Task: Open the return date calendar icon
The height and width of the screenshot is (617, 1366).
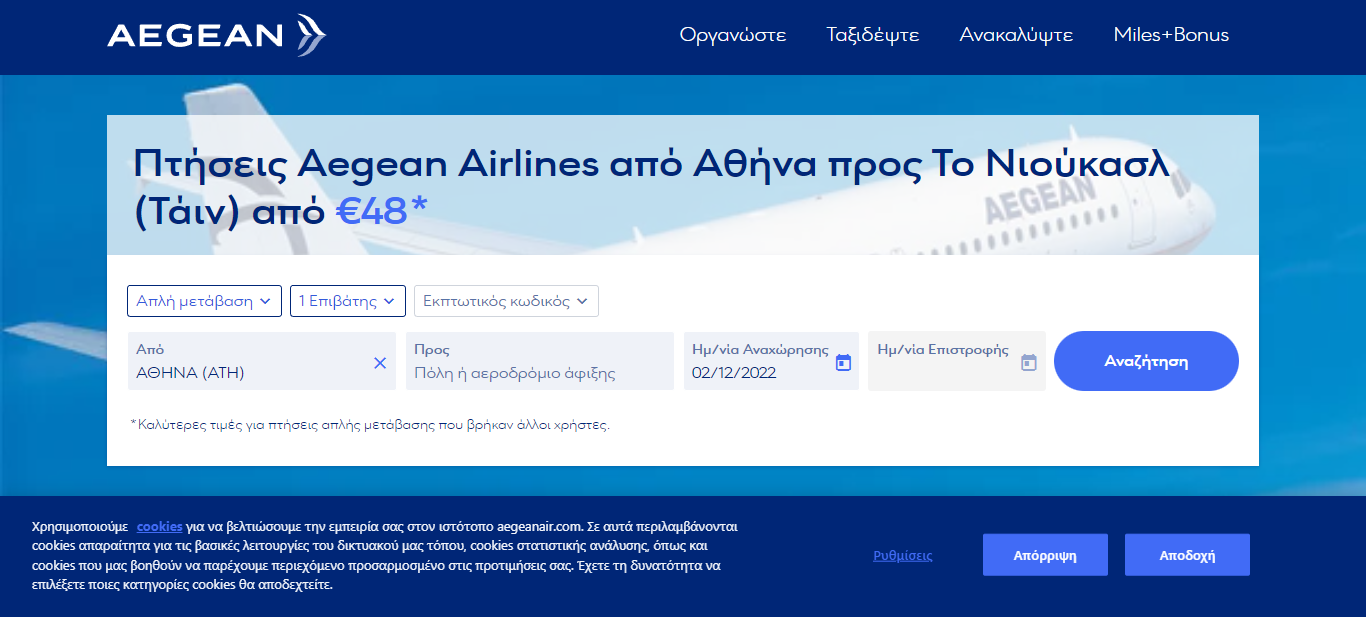Action: [x=1029, y=362]
